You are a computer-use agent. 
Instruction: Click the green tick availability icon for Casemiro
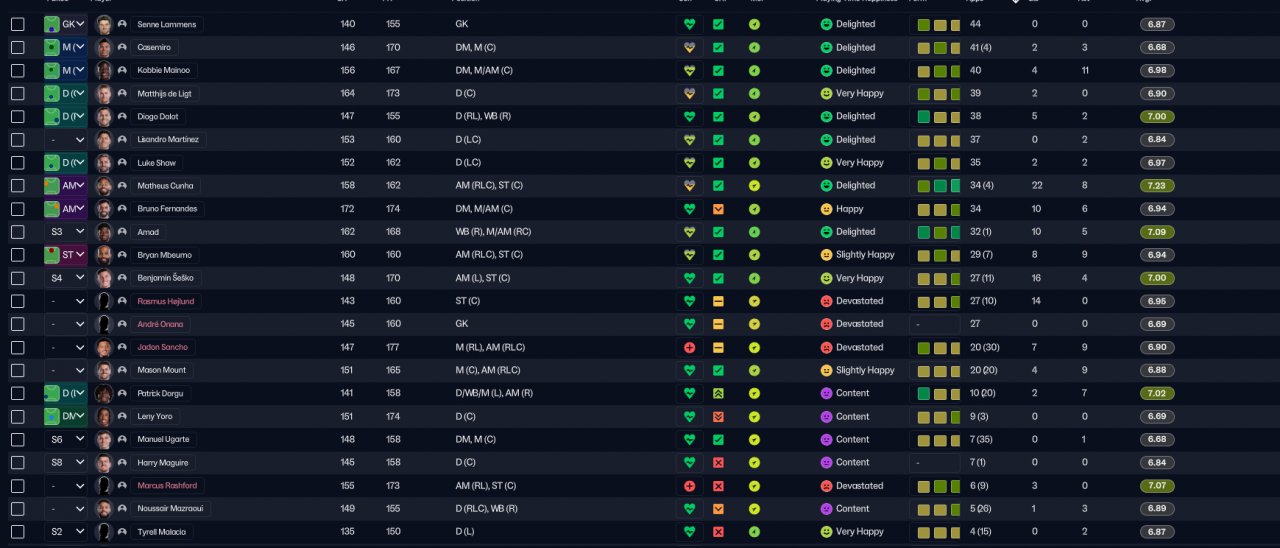[718, 47]
